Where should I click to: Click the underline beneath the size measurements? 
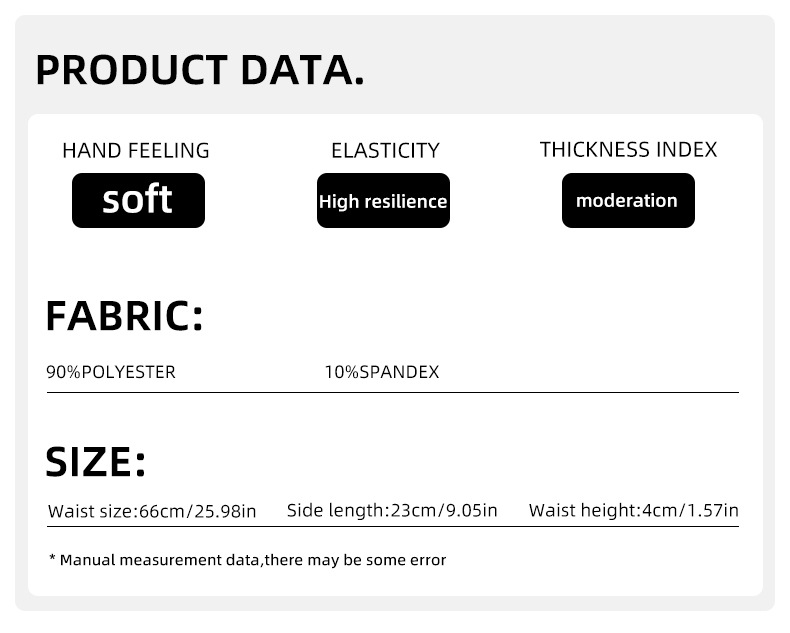392,526
